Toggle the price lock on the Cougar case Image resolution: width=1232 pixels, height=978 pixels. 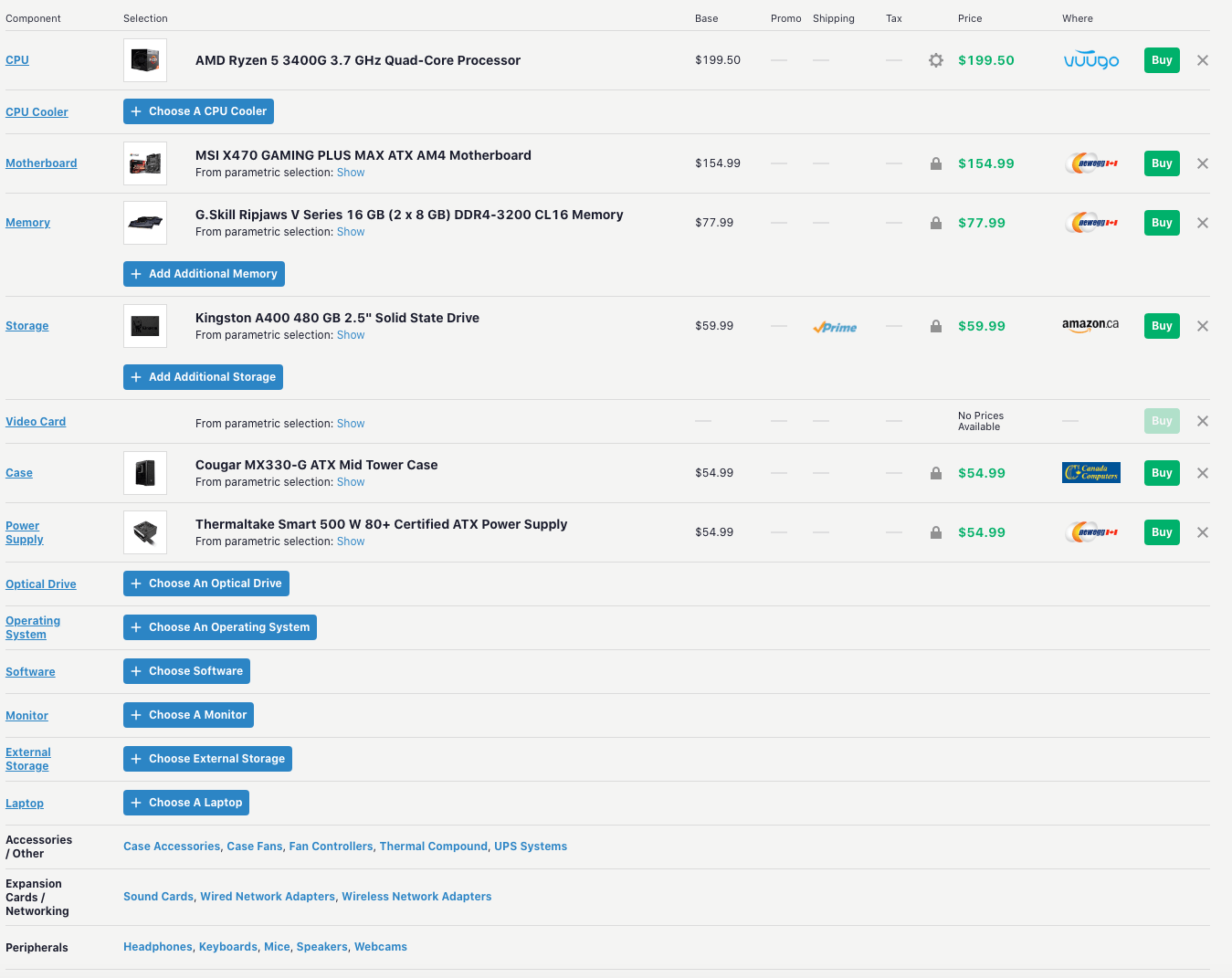click(x=935, y=472)
